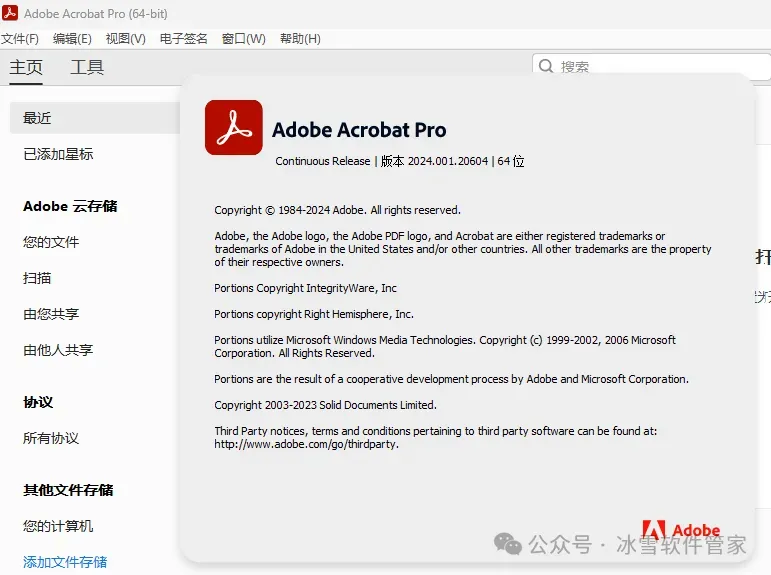
Task: Click Copyright 2003-2023 Solid Documents line
Action: point(326,405)
